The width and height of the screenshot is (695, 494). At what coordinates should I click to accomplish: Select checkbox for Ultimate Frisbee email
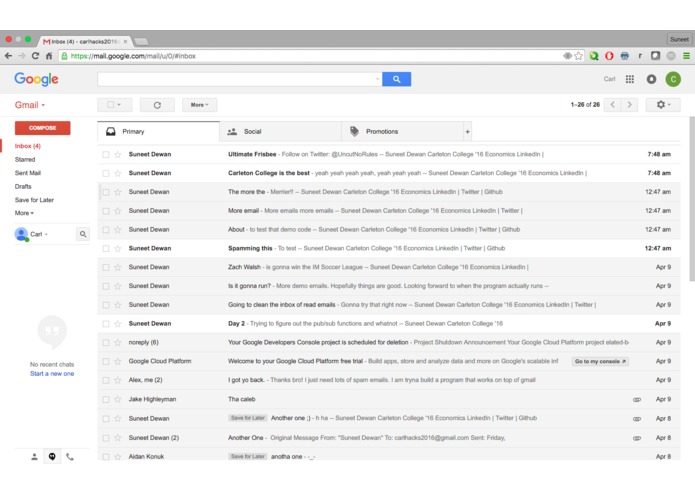tap(105, 155)
